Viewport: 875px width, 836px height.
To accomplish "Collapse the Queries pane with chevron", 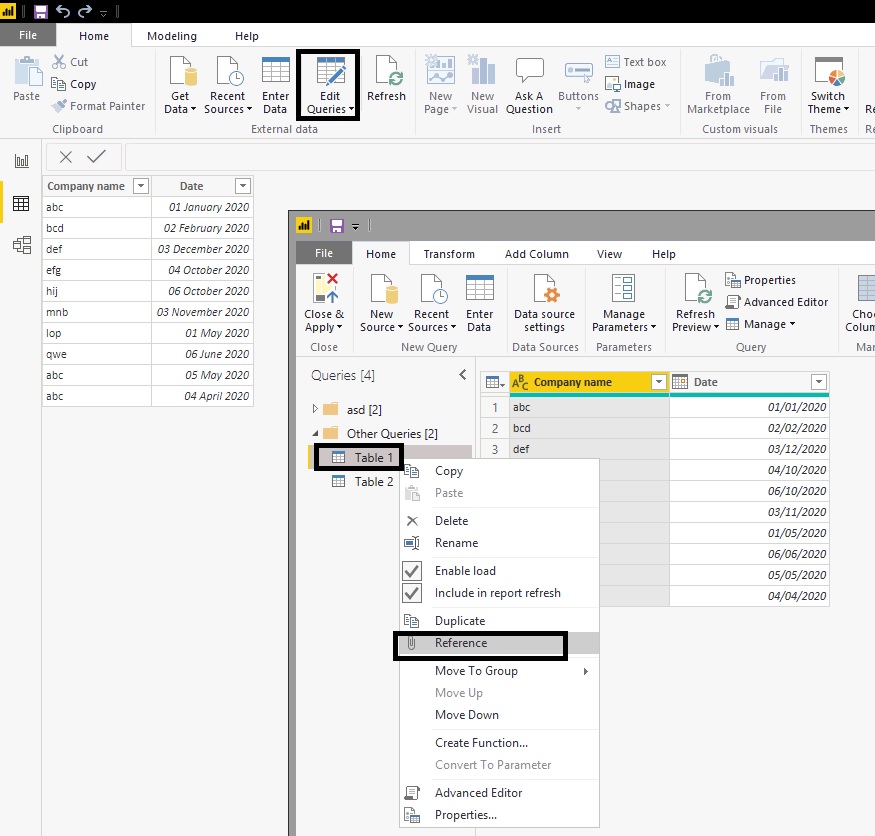I will coord(463,374).
